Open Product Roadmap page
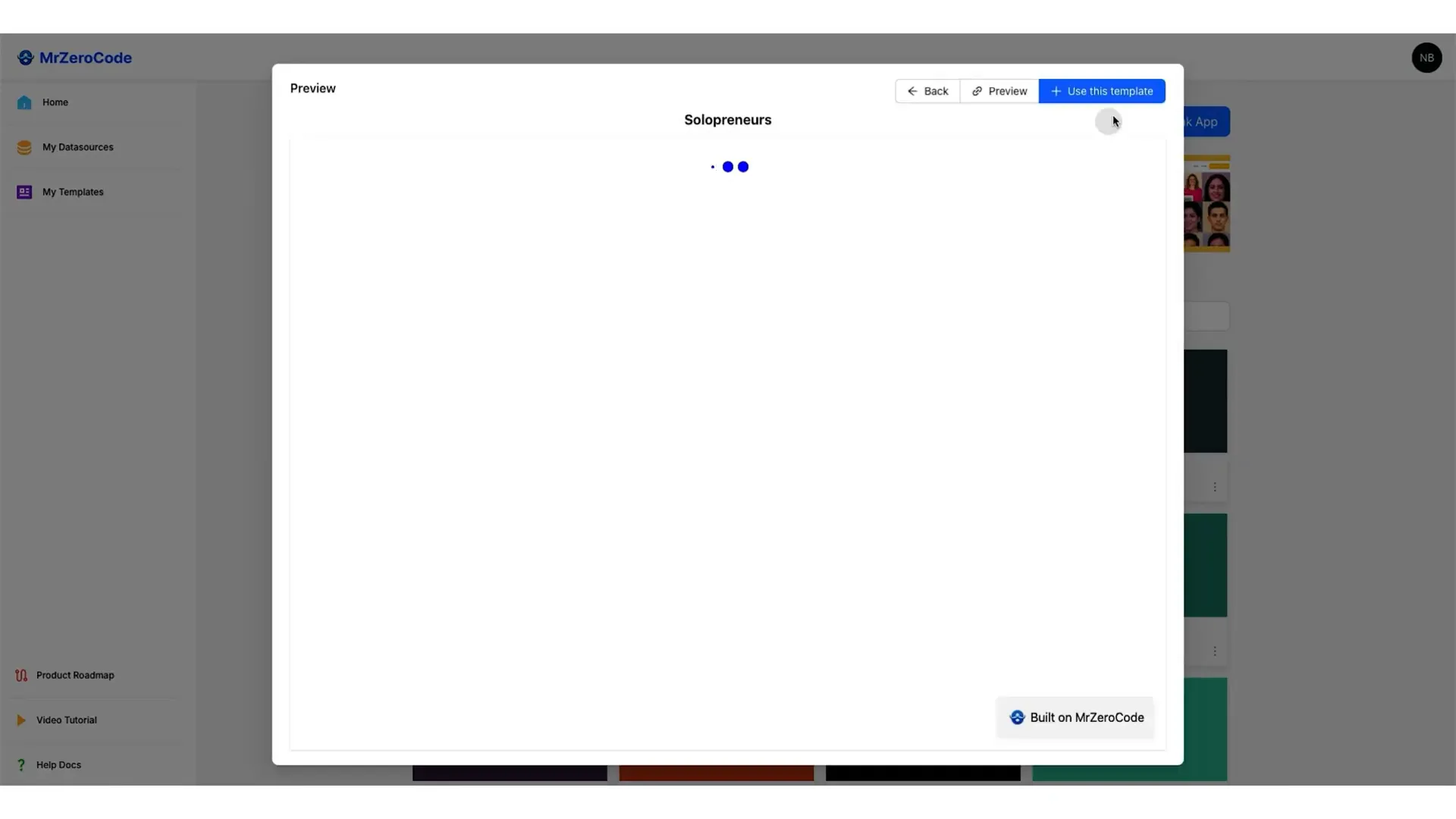 coord(75,675)
